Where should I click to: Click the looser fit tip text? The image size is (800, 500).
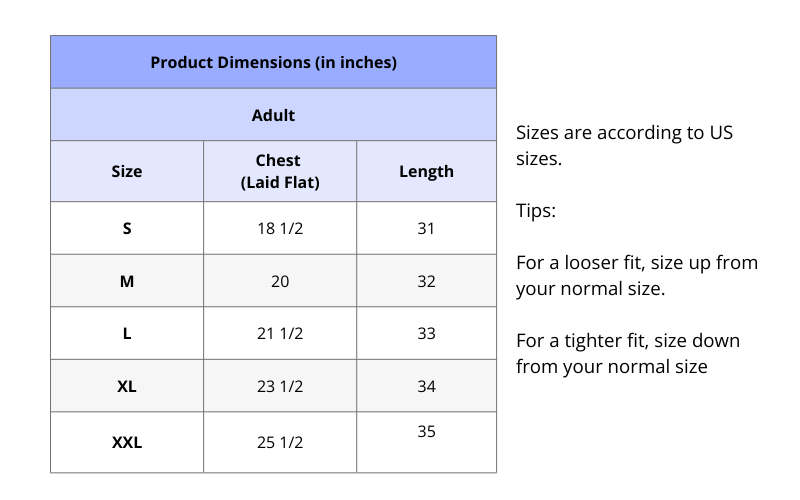coord(636,276)
